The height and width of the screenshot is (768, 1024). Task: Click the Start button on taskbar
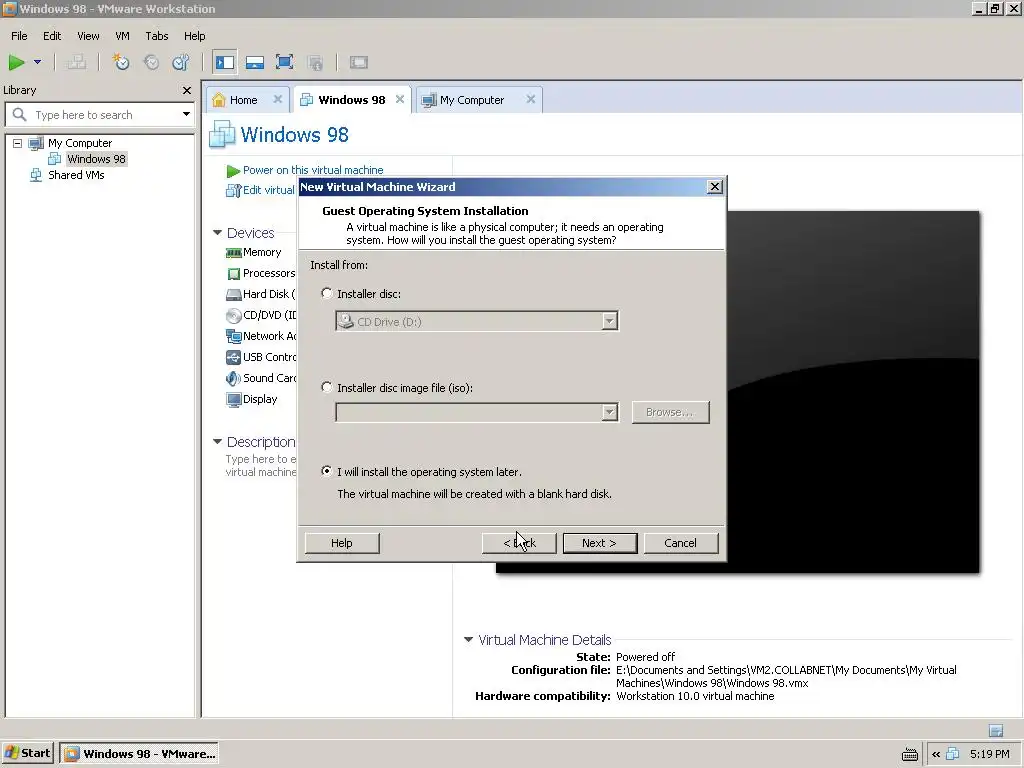pos(27,753)
